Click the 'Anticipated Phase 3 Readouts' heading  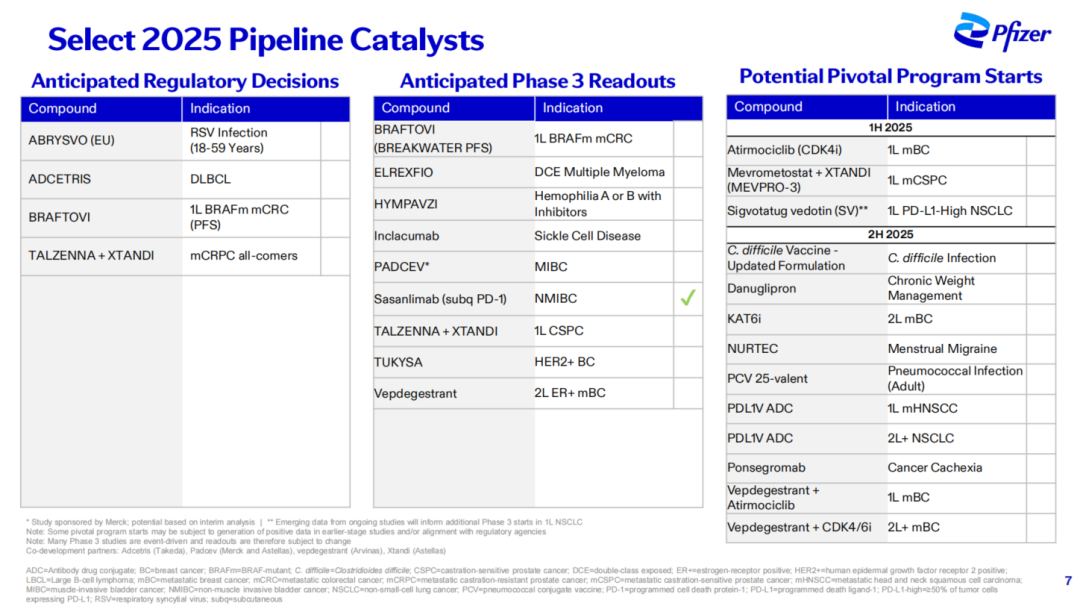537,81
